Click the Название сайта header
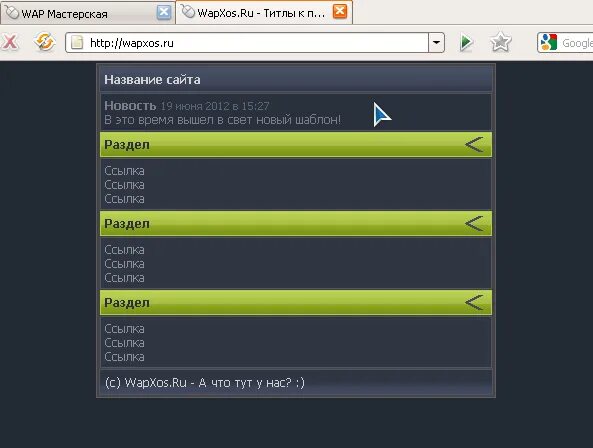The height and width of the screenshot is (448, 593). tap(152, 79)
